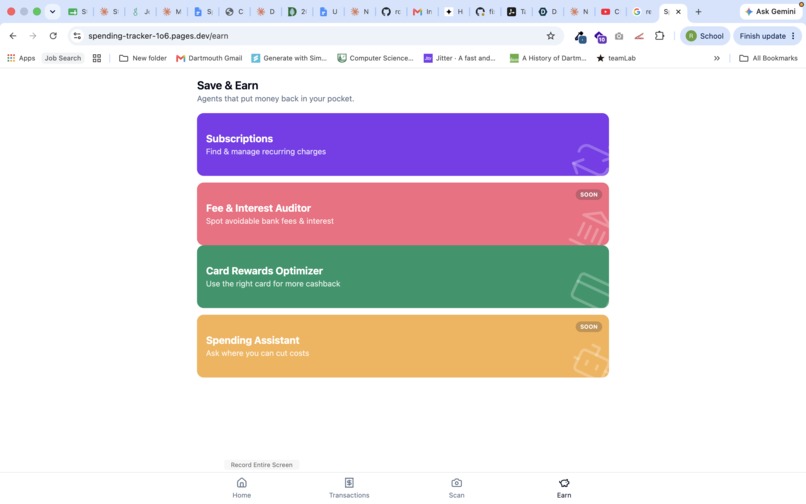Open the purple extension with 10 badge
This screenshot has height=504, width=806.
point(600,37)
